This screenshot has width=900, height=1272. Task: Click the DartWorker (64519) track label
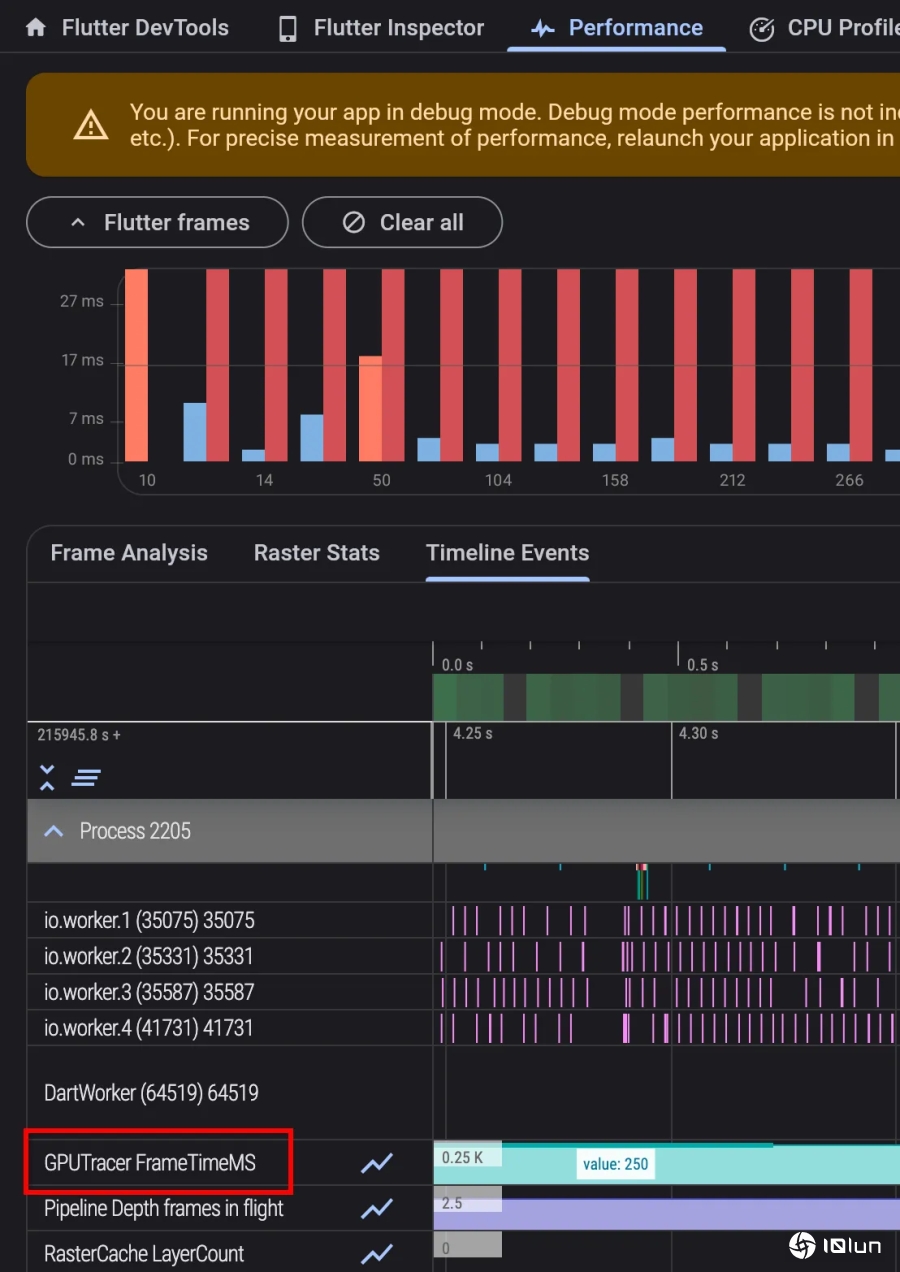tap(151, 1093)
